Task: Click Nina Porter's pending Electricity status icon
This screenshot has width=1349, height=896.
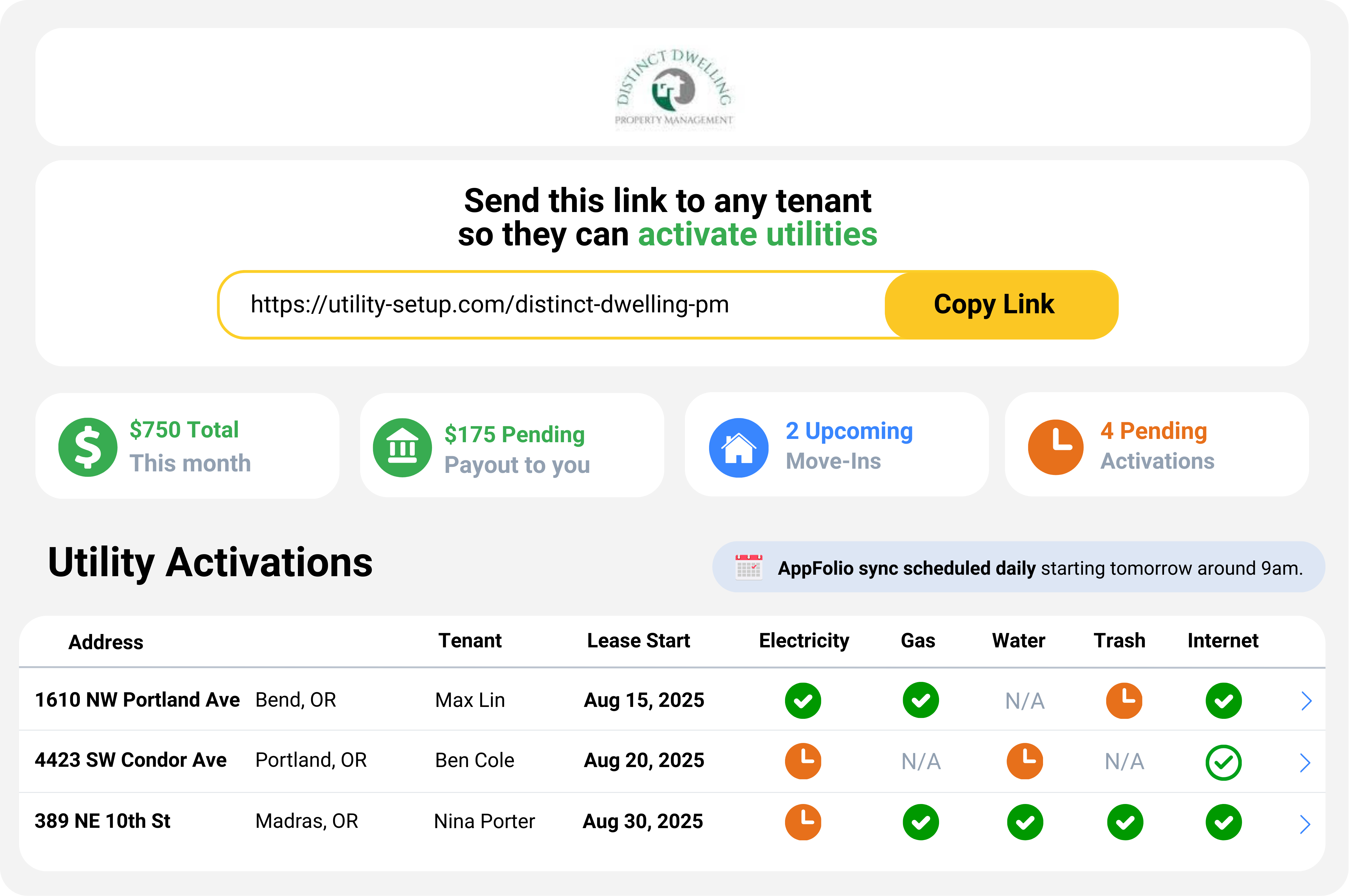Action: [803, 822]
